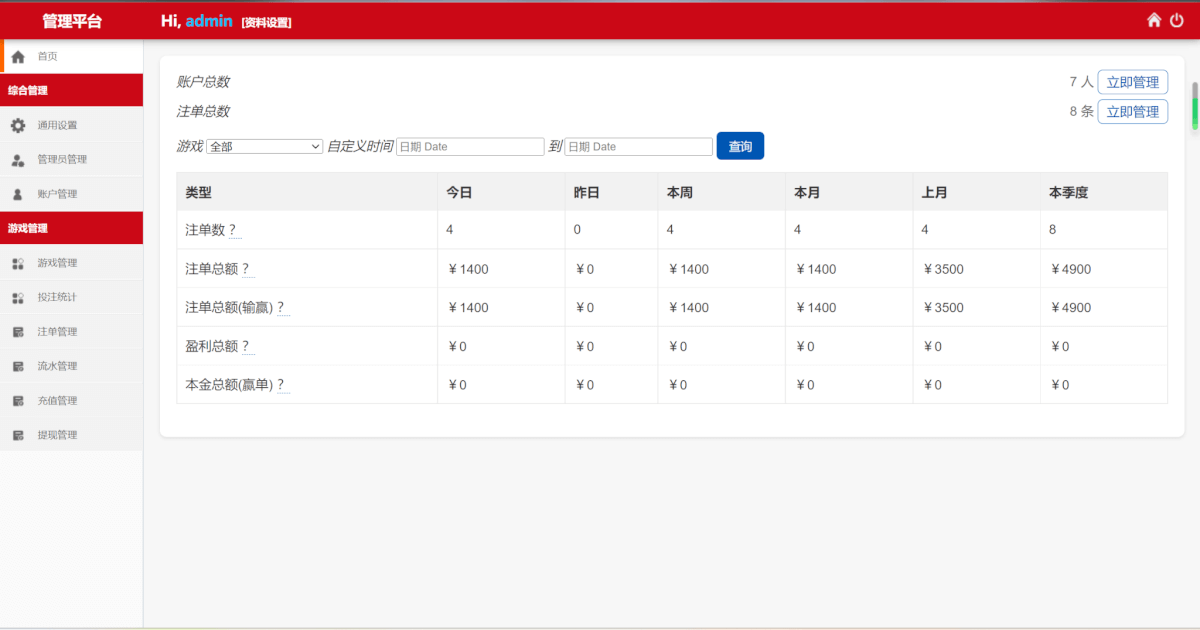Select the 充值管理 sidebar menu item
The height and width of the screenshot is (630, 1200).
(x=57, y=401)
